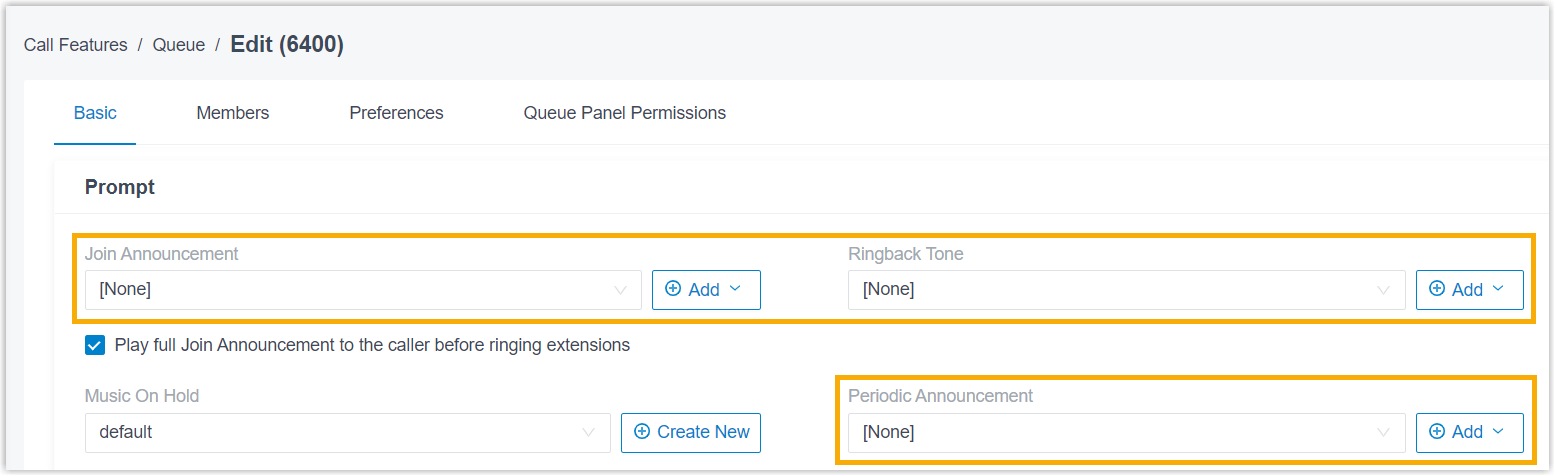
Task: Expand the Music On Hold dropdown
Action: pyautogui.click(x=347, y=433)
